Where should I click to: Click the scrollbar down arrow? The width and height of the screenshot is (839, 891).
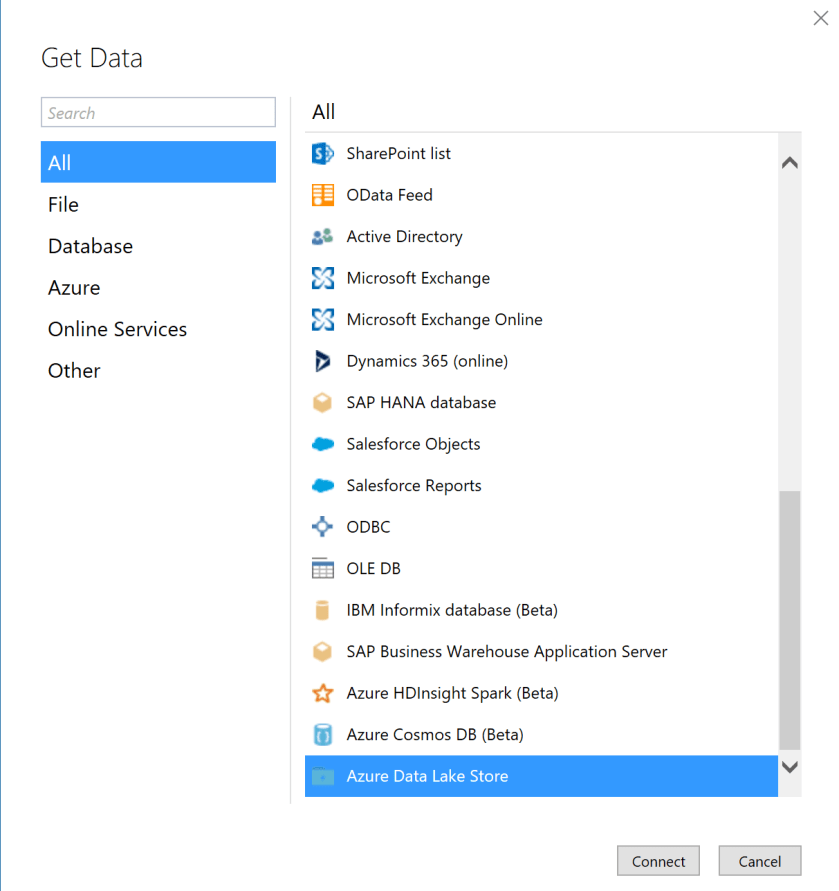(790, 766)
